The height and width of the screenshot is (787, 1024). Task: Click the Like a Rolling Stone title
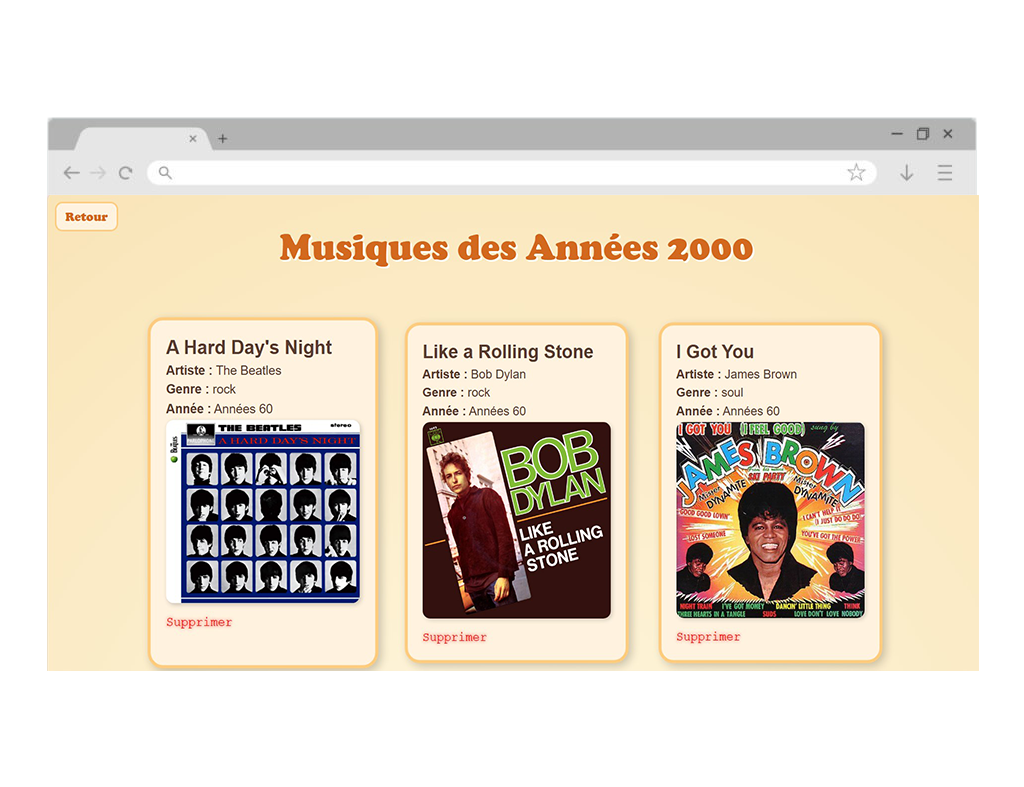508,352
